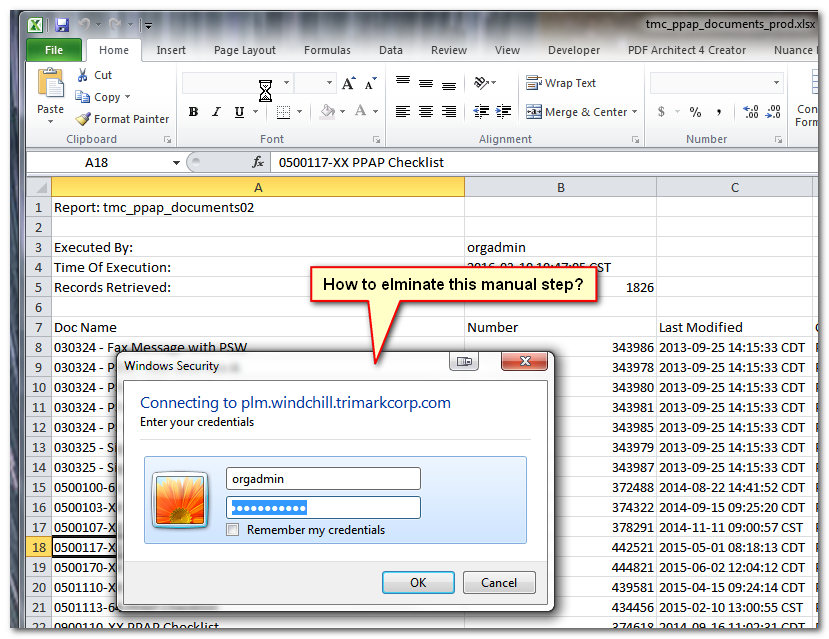Click the Borders icon
The height and width of the screenshot is (639, 829).
click(x=284, y=112)
